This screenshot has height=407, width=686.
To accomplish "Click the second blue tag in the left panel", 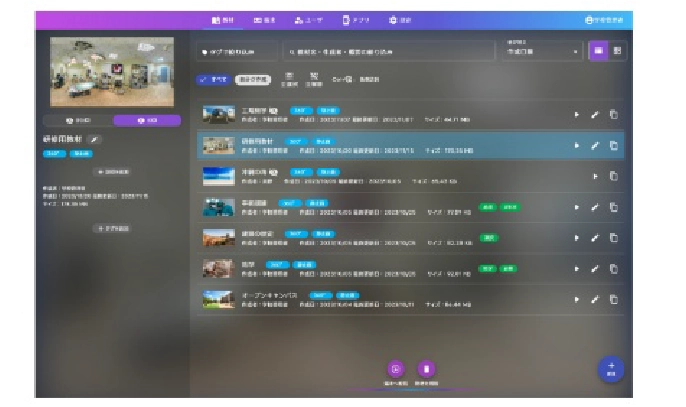I will click(81, 154).
